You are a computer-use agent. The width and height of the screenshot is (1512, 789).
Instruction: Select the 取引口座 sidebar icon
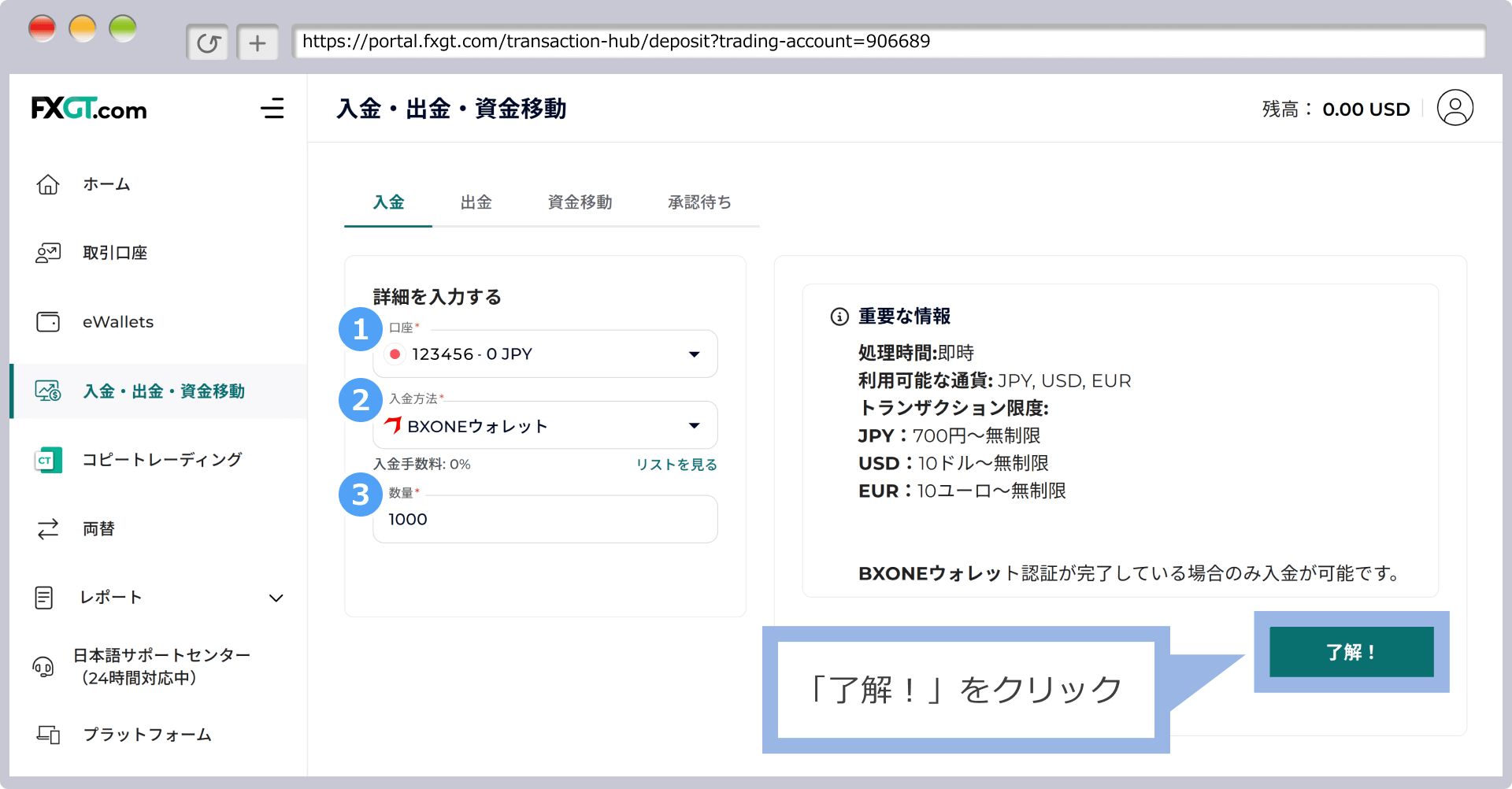point(48,253)
